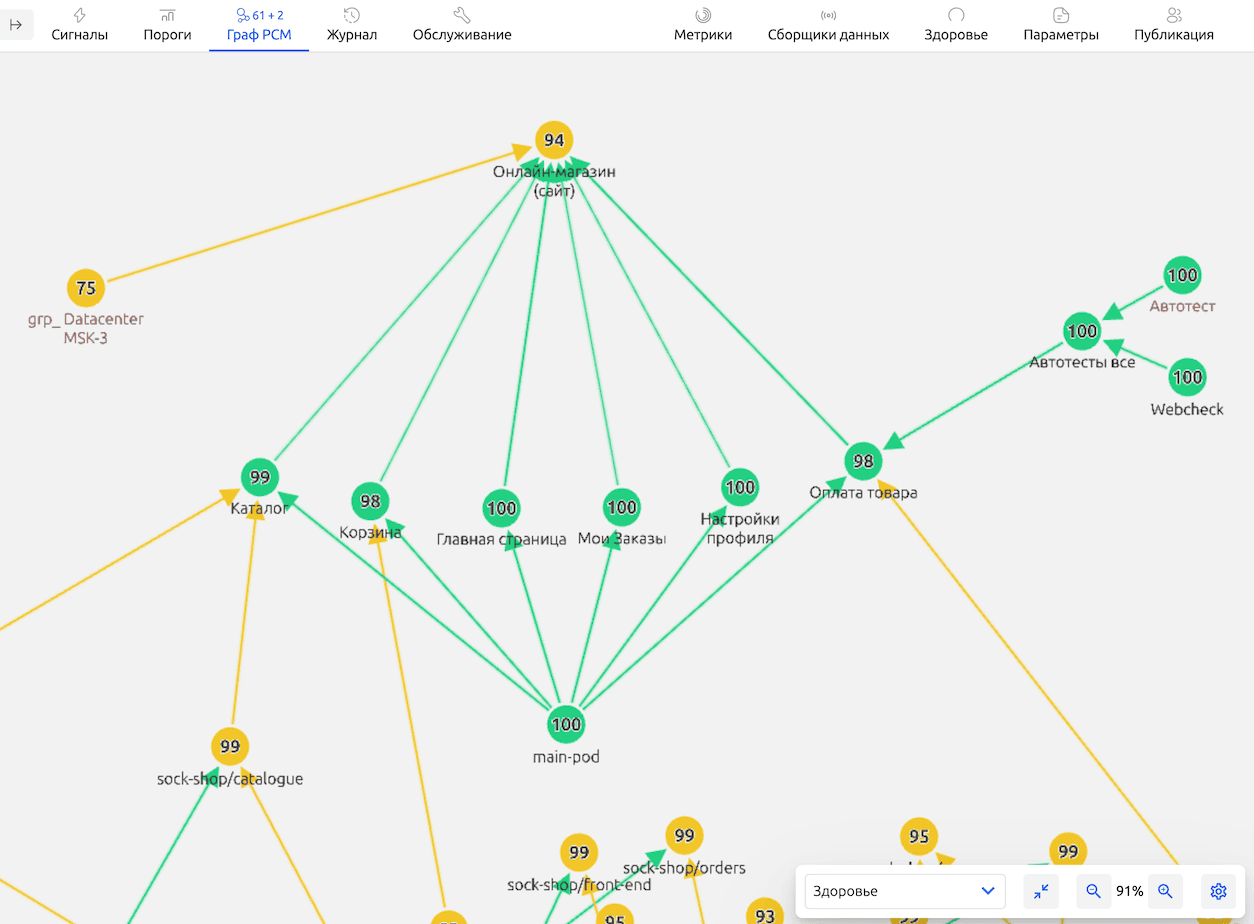The width and height of the screenshot is (1254, 924).
Task: Click the sock-shop/catalogue node
Action: click(x=230, y=747)
